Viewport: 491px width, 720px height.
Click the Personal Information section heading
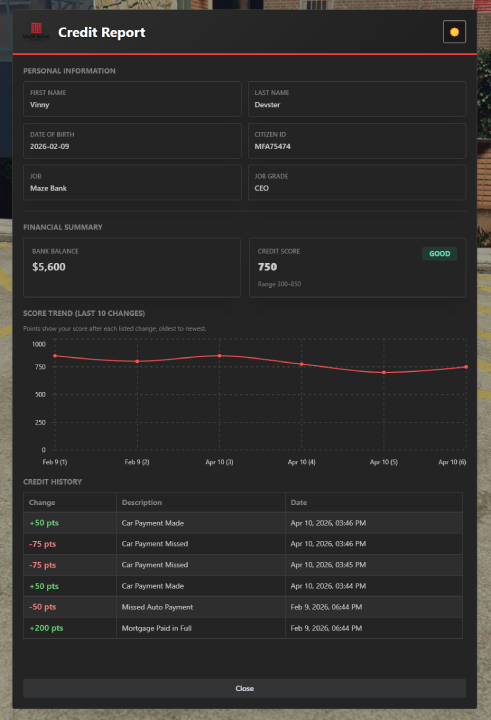[69, 71]
